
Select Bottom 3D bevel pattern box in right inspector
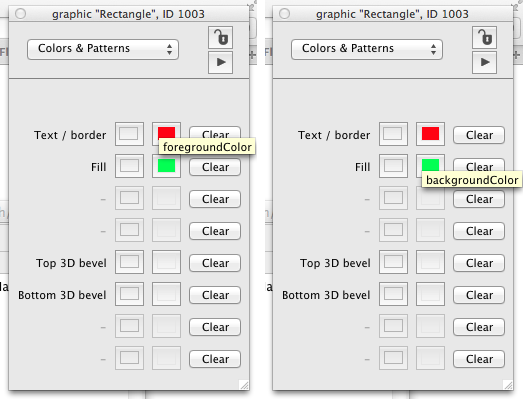393,294
